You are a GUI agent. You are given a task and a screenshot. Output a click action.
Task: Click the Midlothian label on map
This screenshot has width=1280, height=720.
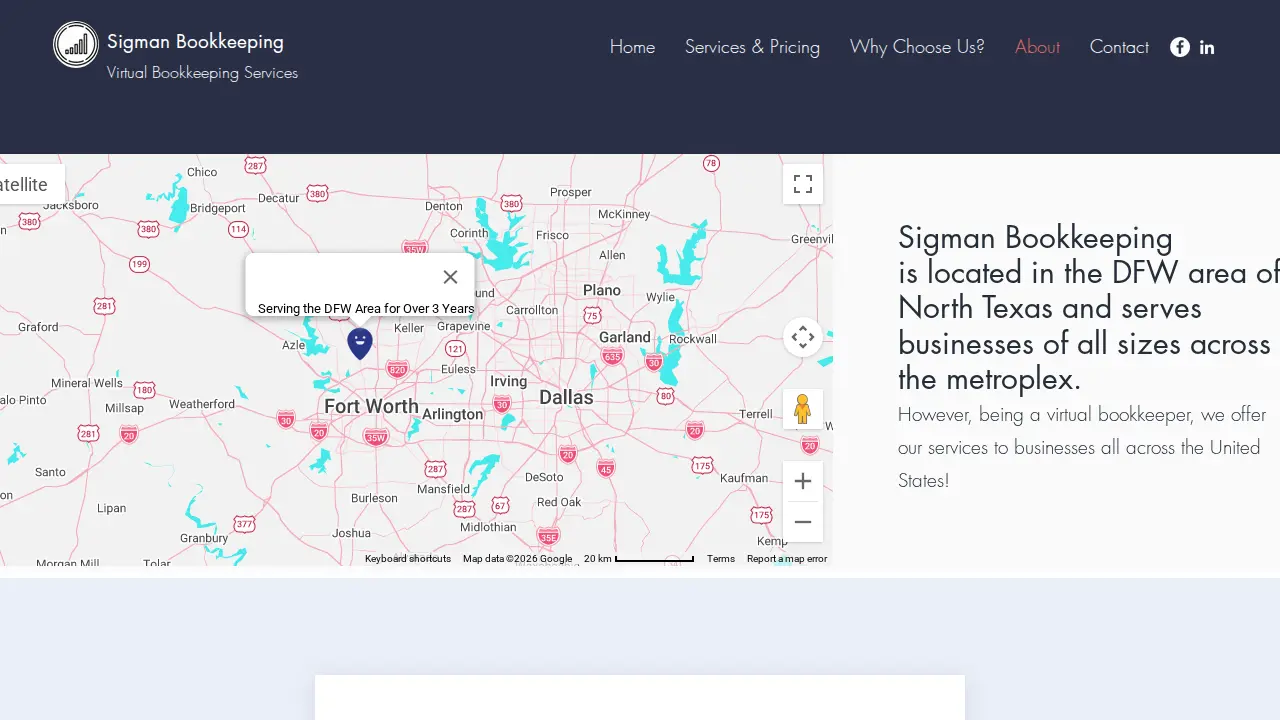coord(488,527)
